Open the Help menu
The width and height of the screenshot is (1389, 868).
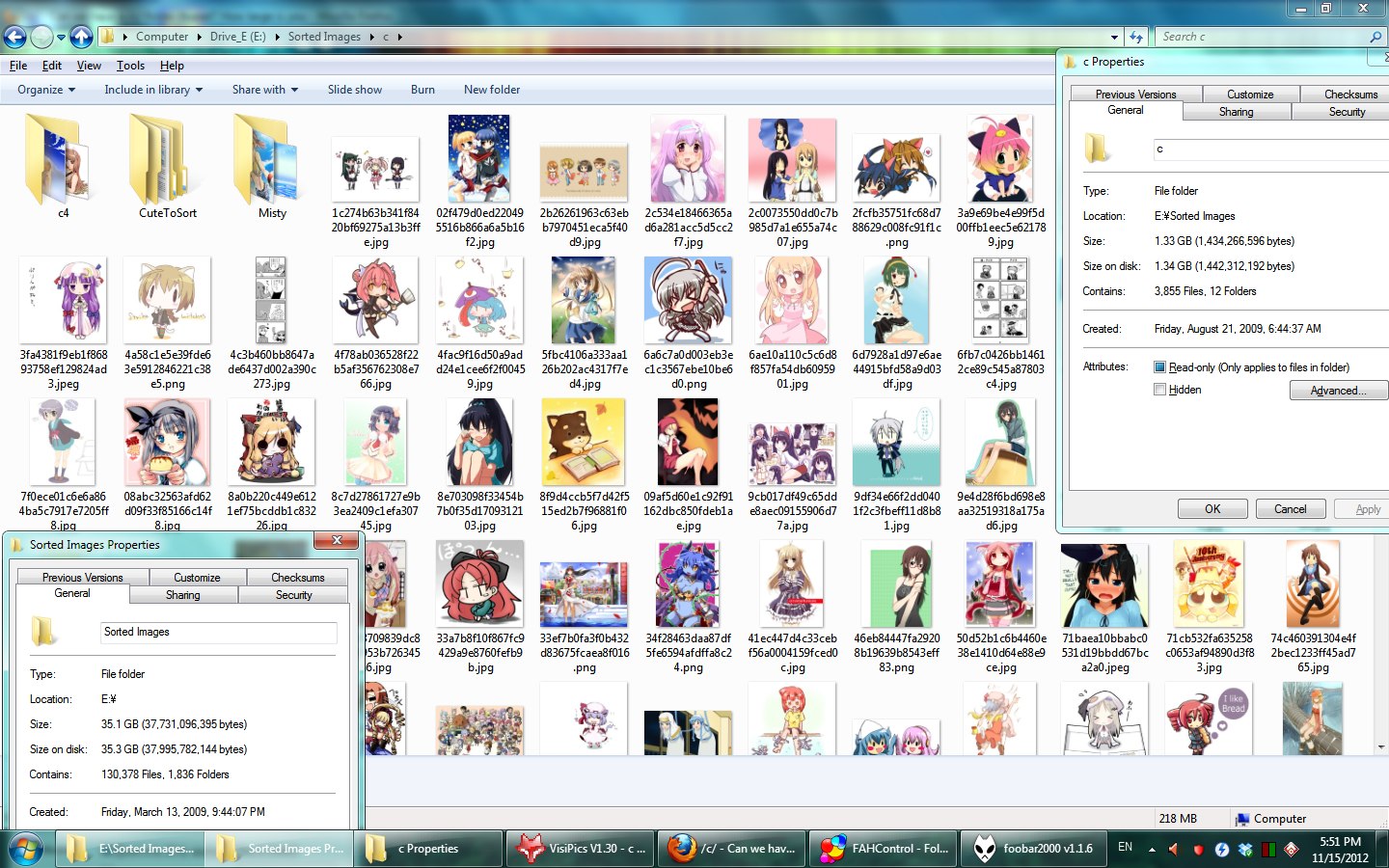172,66
